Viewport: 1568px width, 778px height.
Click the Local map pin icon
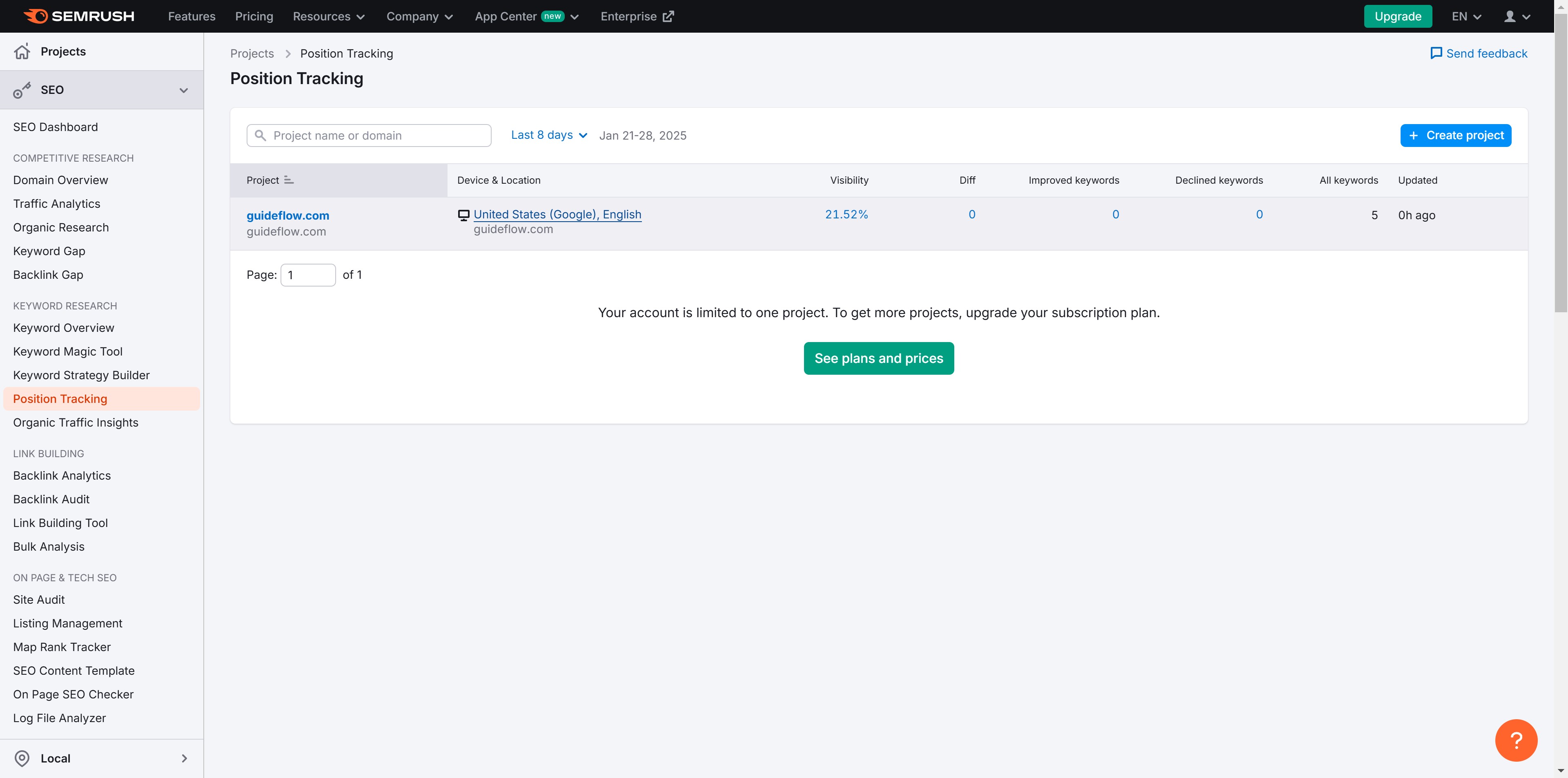(x=22, y=758)
